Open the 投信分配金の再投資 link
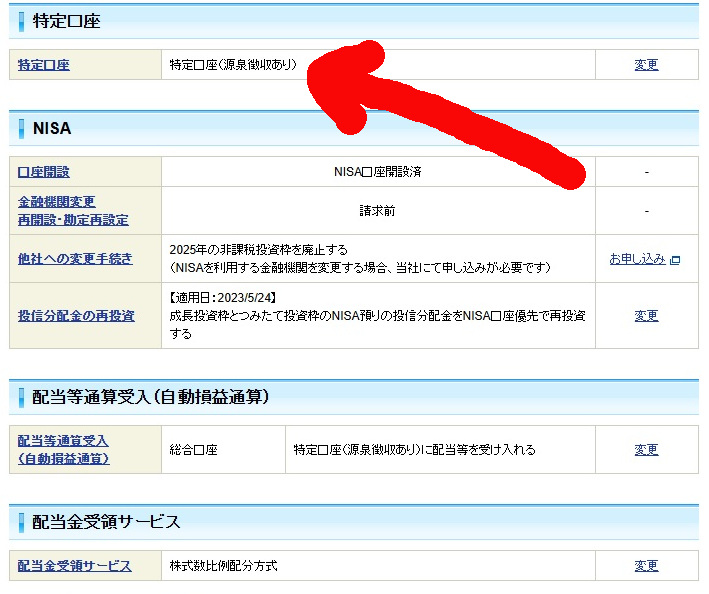This screenshot has width=709, height=594. point(76,316)
